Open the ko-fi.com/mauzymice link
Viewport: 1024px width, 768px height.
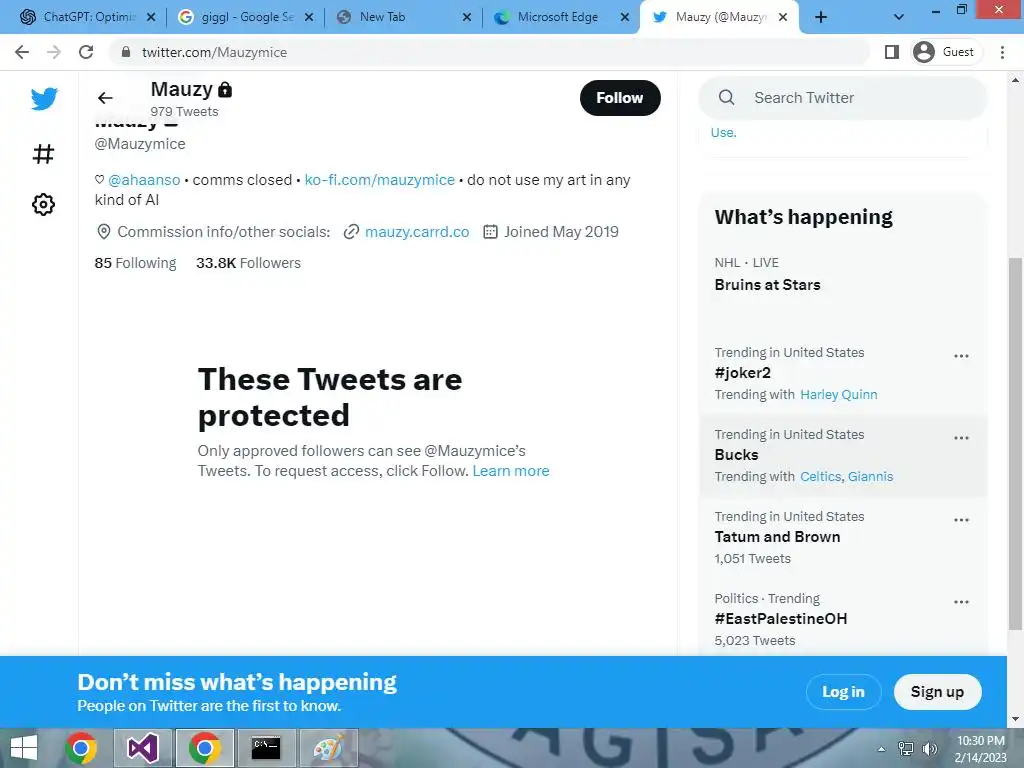pyautogui.click(x=379, y=180)
